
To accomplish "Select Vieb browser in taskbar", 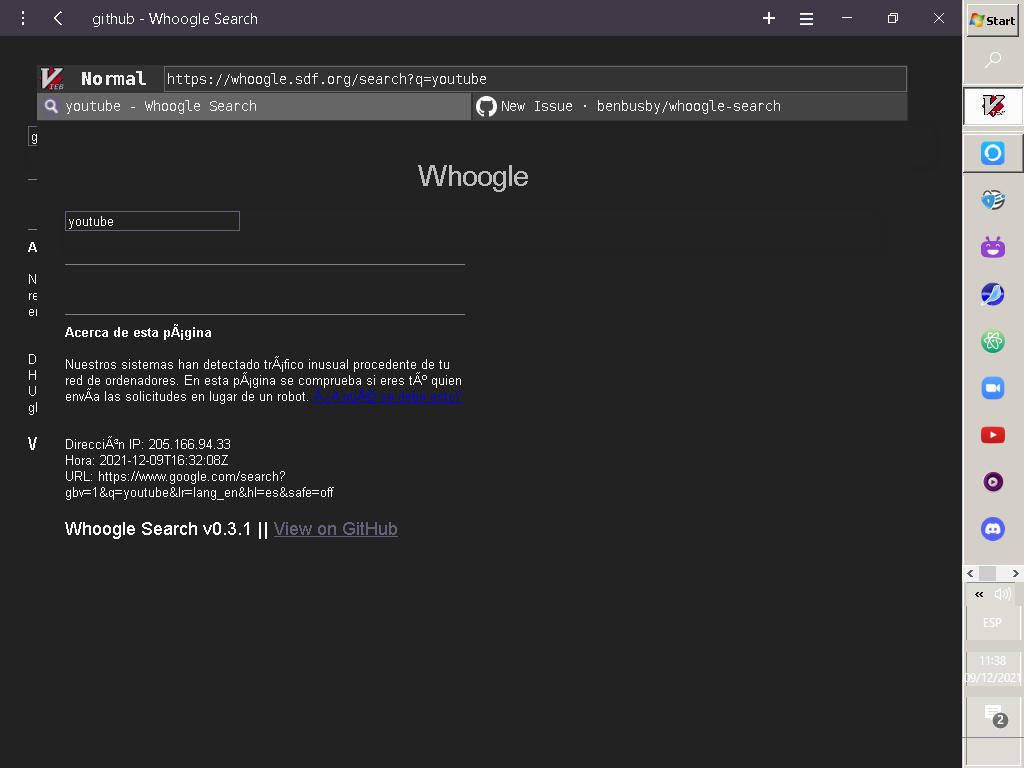I will (x=993, y=106).
